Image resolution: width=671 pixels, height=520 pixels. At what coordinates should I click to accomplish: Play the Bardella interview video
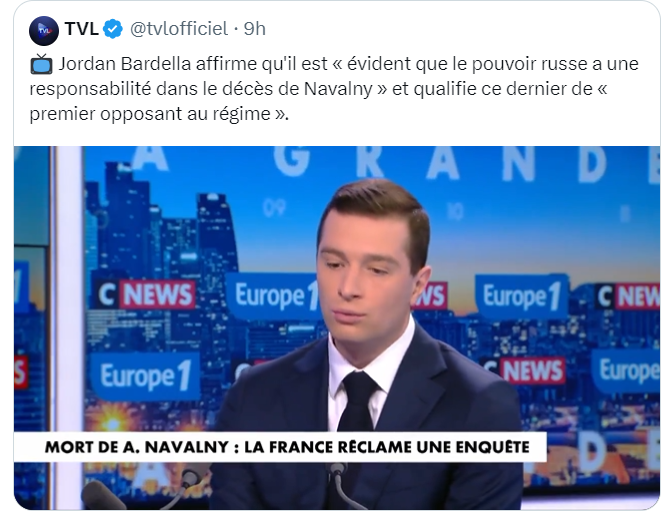click(x=337, y=328)
